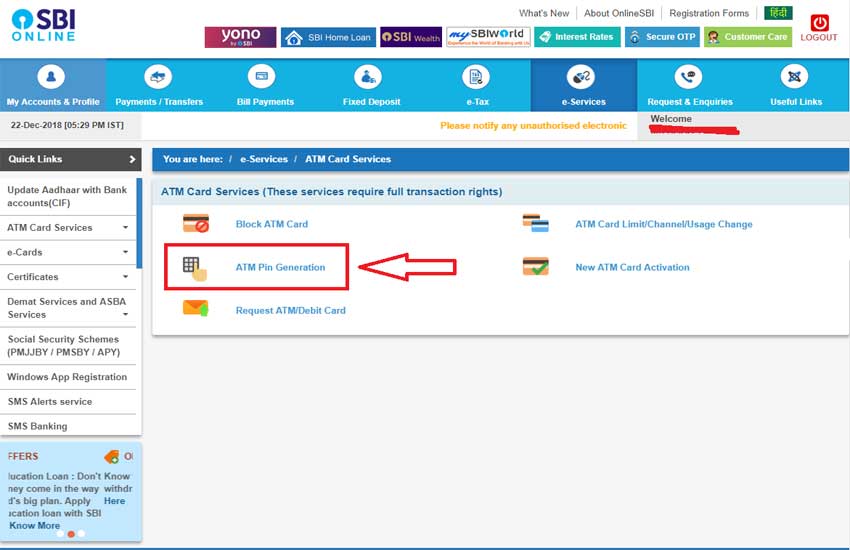Click the New ATM Card Activation icon
850x550 pixels.
pyautogui.click(x=536, y=266)
